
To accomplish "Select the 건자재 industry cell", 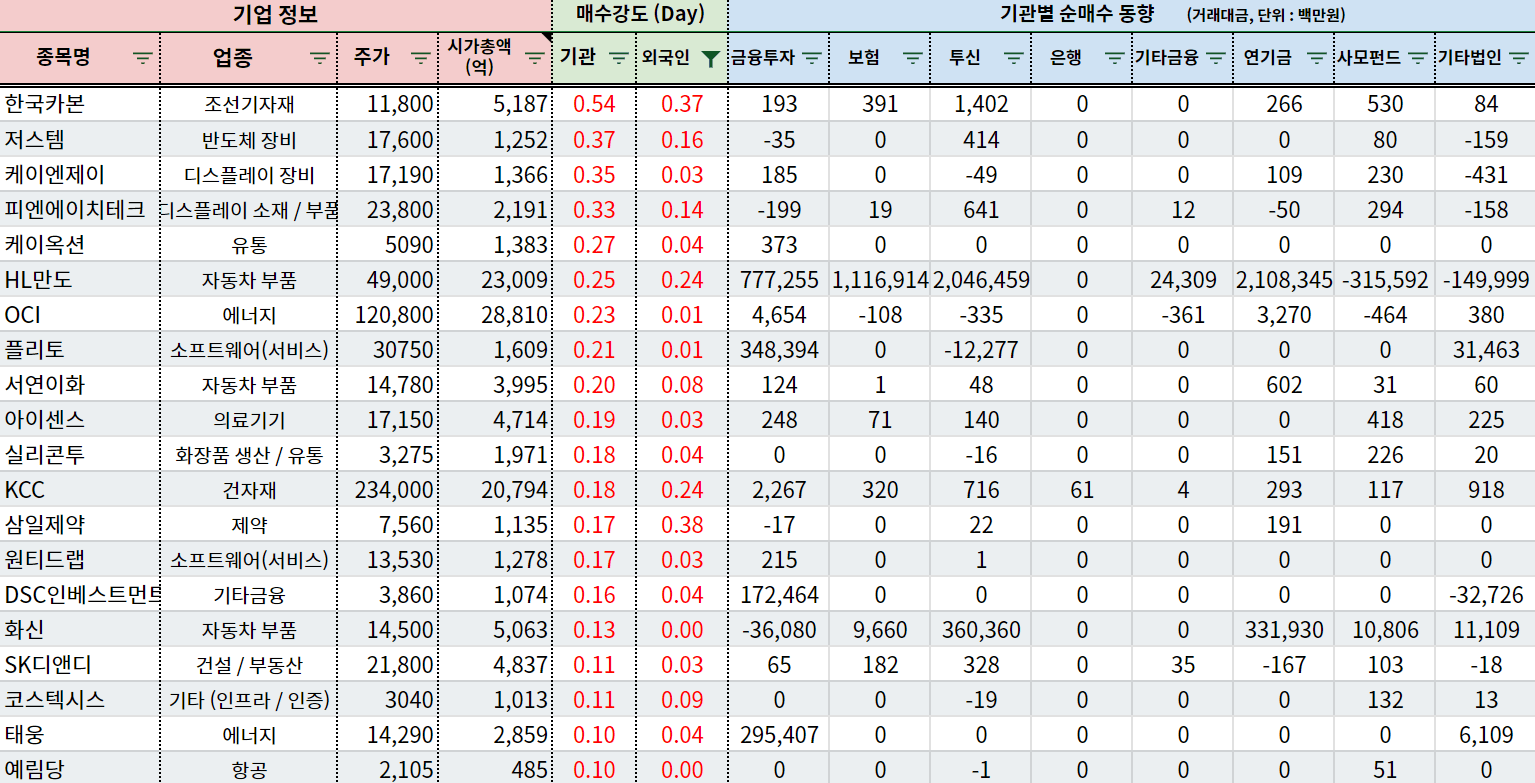I will 249,489.
